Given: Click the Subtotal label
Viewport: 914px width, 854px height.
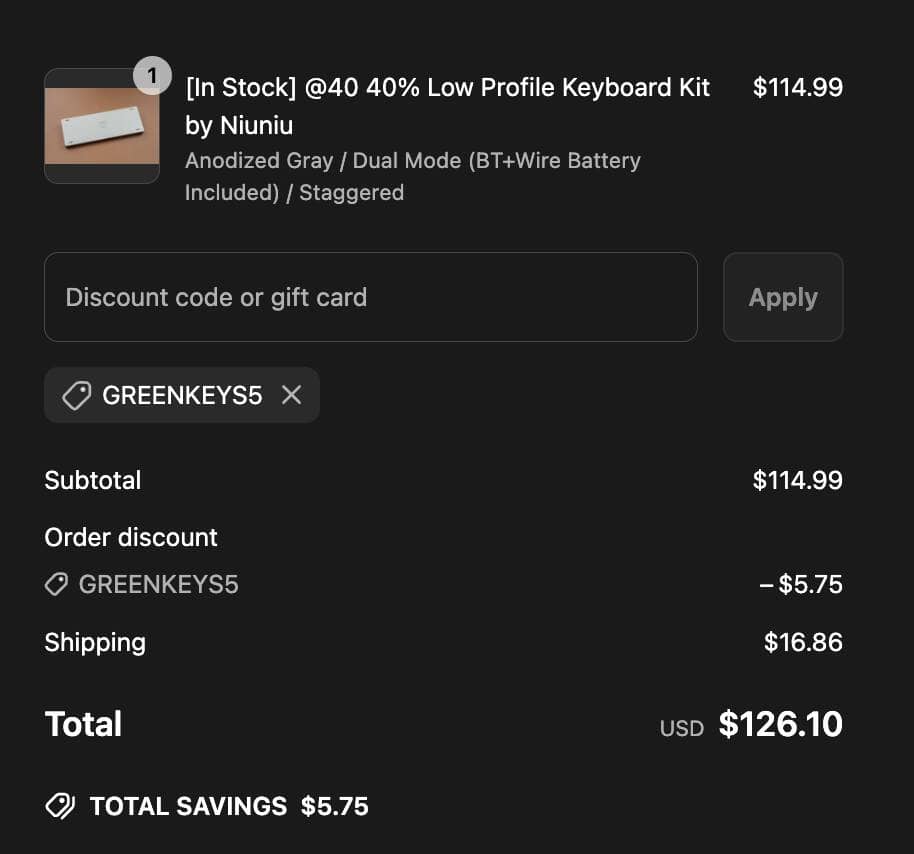Looking at the screenshot, I should (93, 480).
